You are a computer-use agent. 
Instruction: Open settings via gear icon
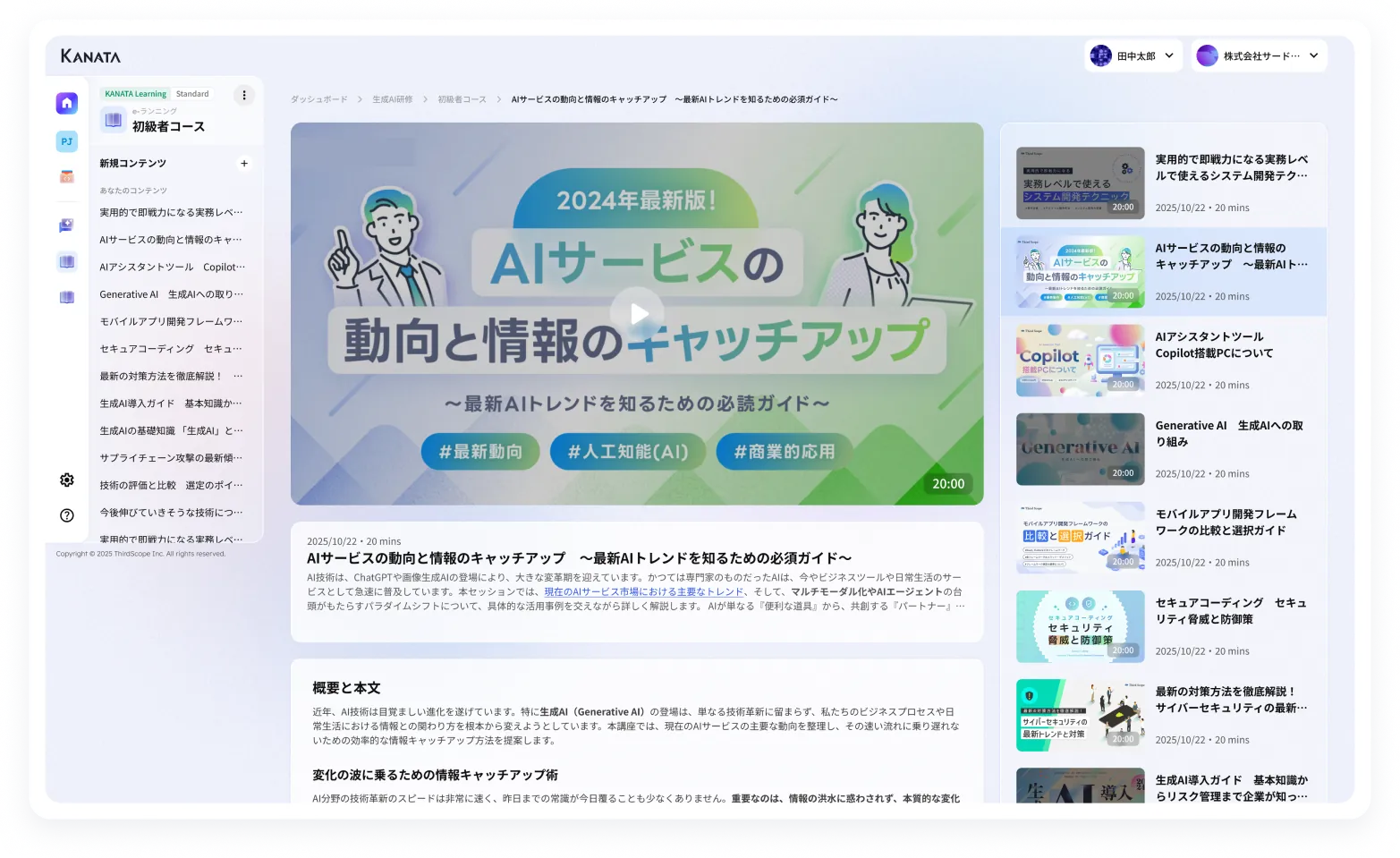click(x=66, y=480)
